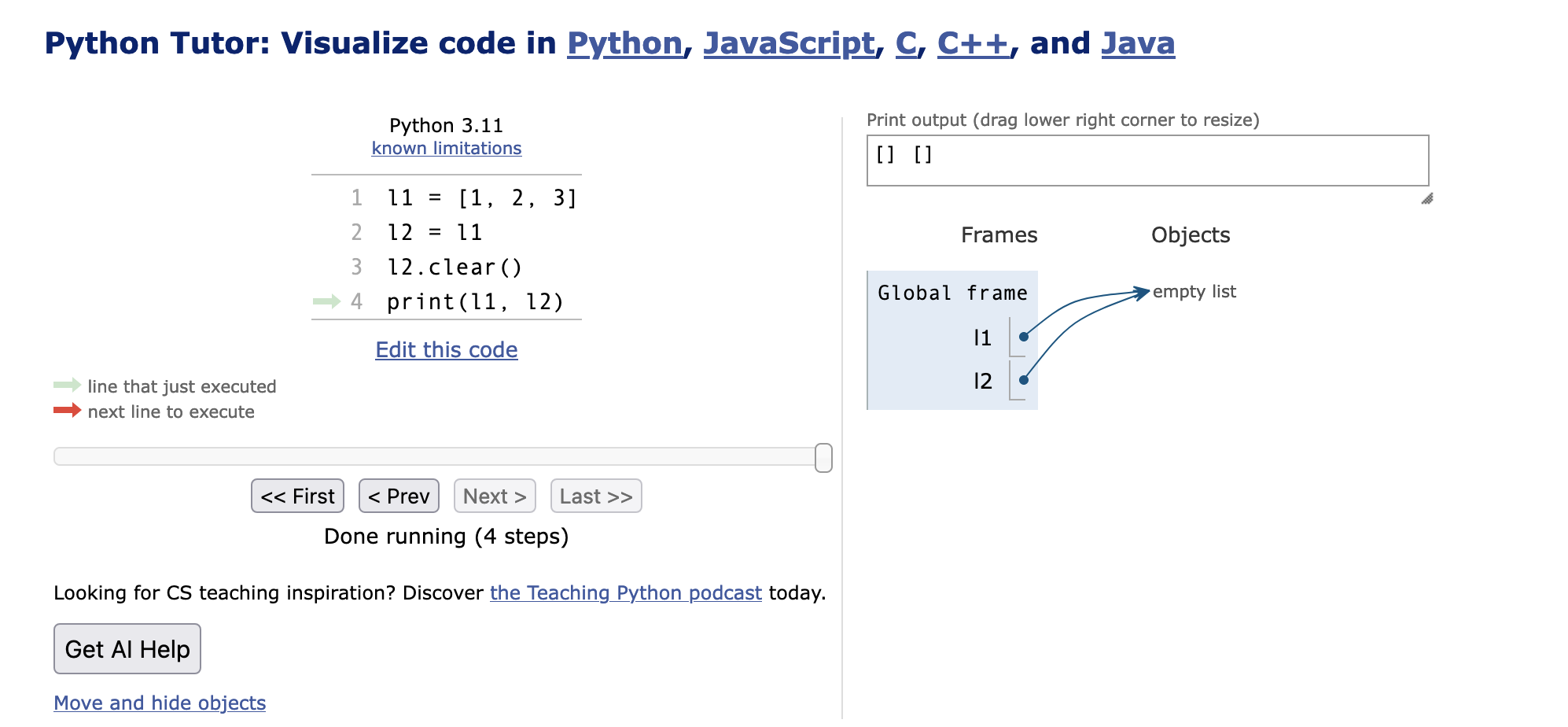
Task: Open the Python language link
Action: click(x=624, y=43)
